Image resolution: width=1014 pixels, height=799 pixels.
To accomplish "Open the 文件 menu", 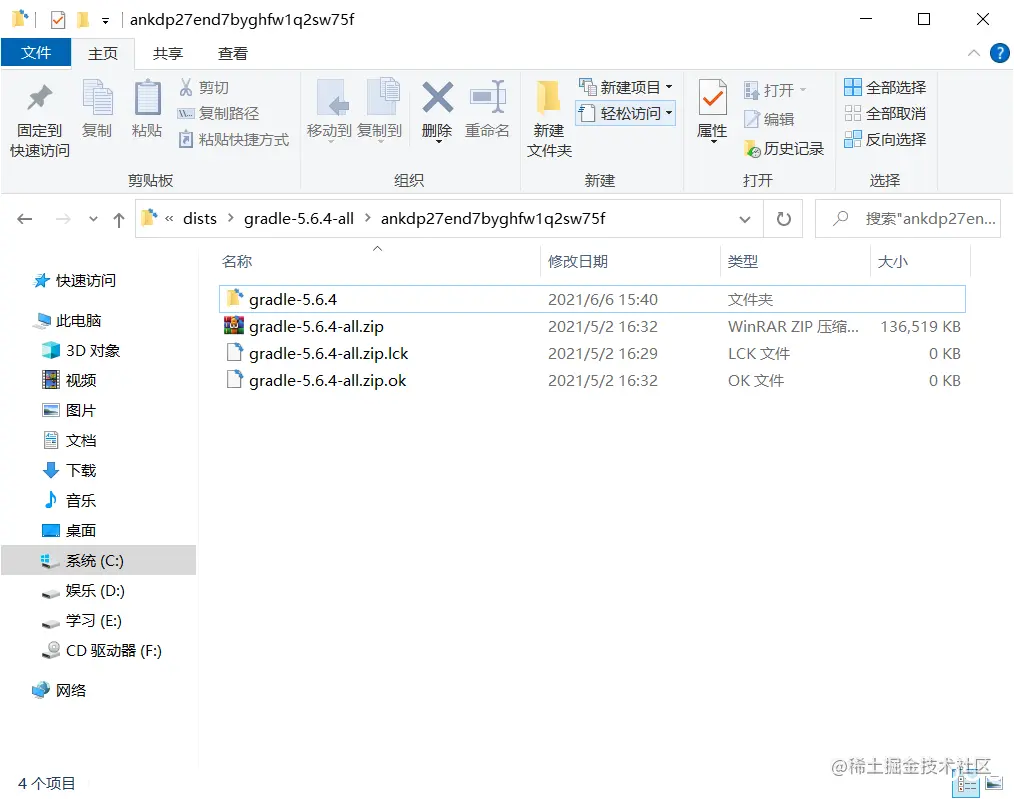I will pos(36,53).
